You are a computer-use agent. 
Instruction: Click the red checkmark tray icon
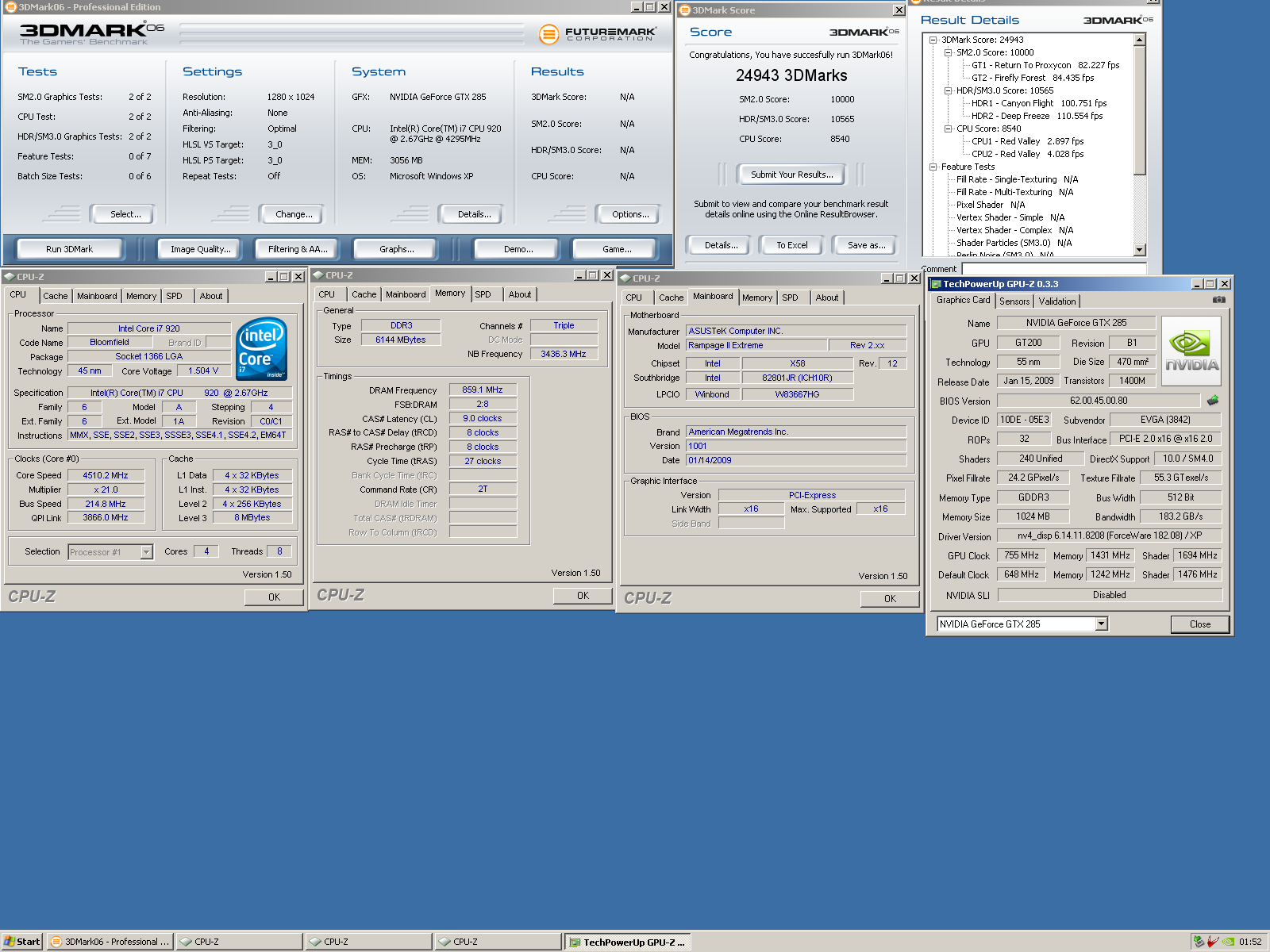tap(1213, 942)
